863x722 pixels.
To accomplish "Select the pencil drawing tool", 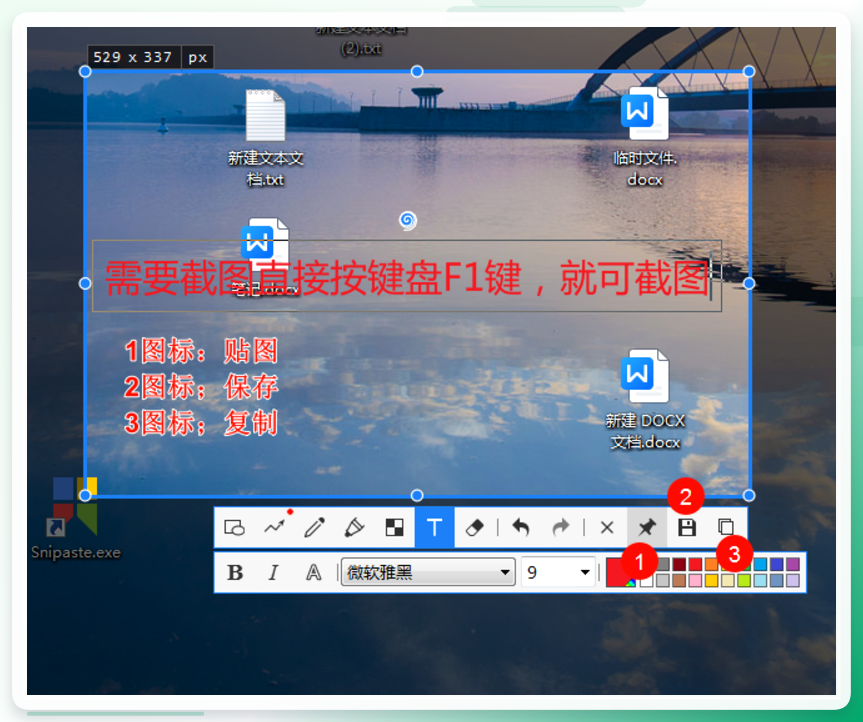I will (x=314, y=528).
